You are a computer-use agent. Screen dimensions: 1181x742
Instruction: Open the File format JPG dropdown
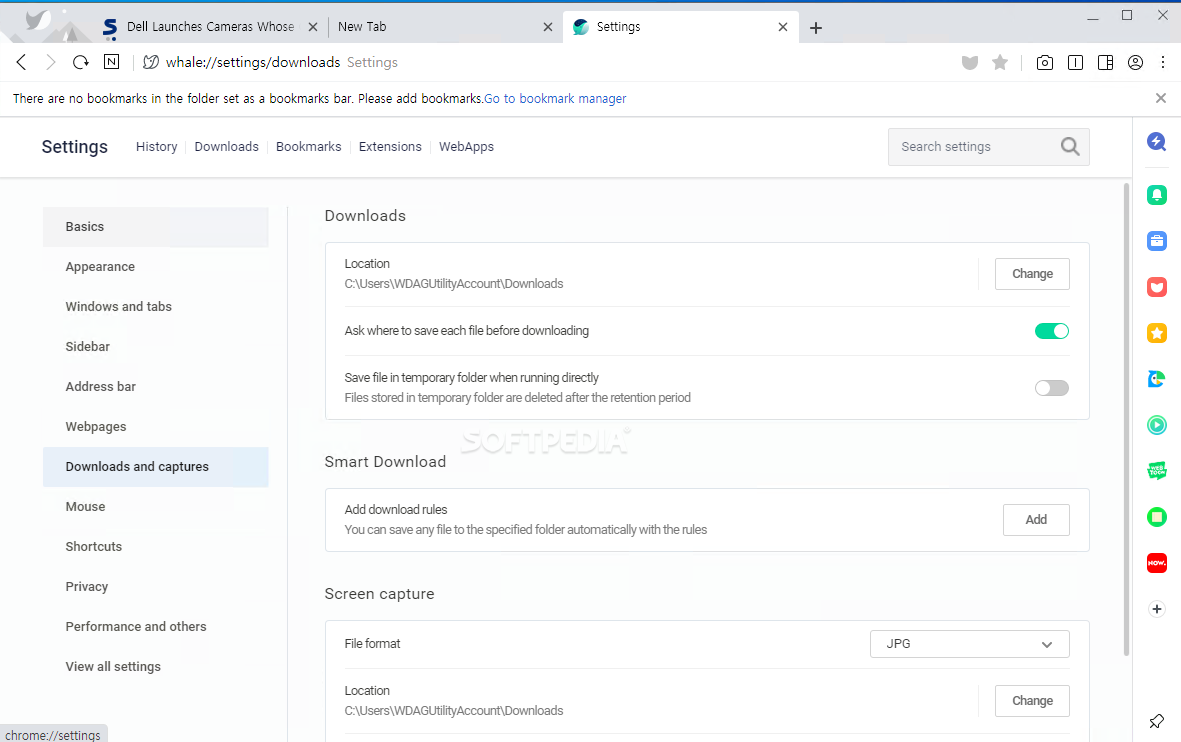point(969,644)
